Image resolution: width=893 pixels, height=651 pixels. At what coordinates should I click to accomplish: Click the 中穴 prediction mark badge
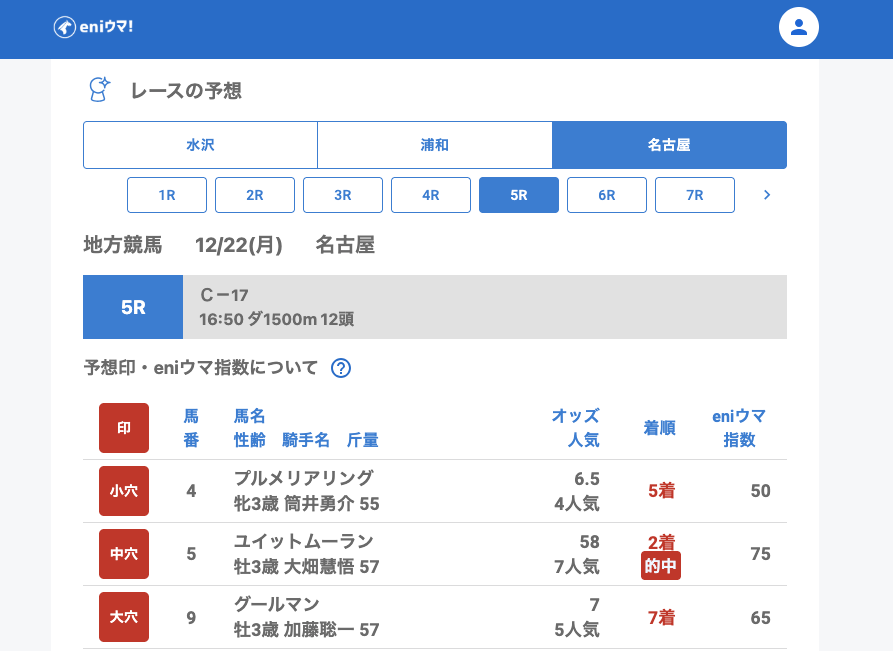(124, 554)
